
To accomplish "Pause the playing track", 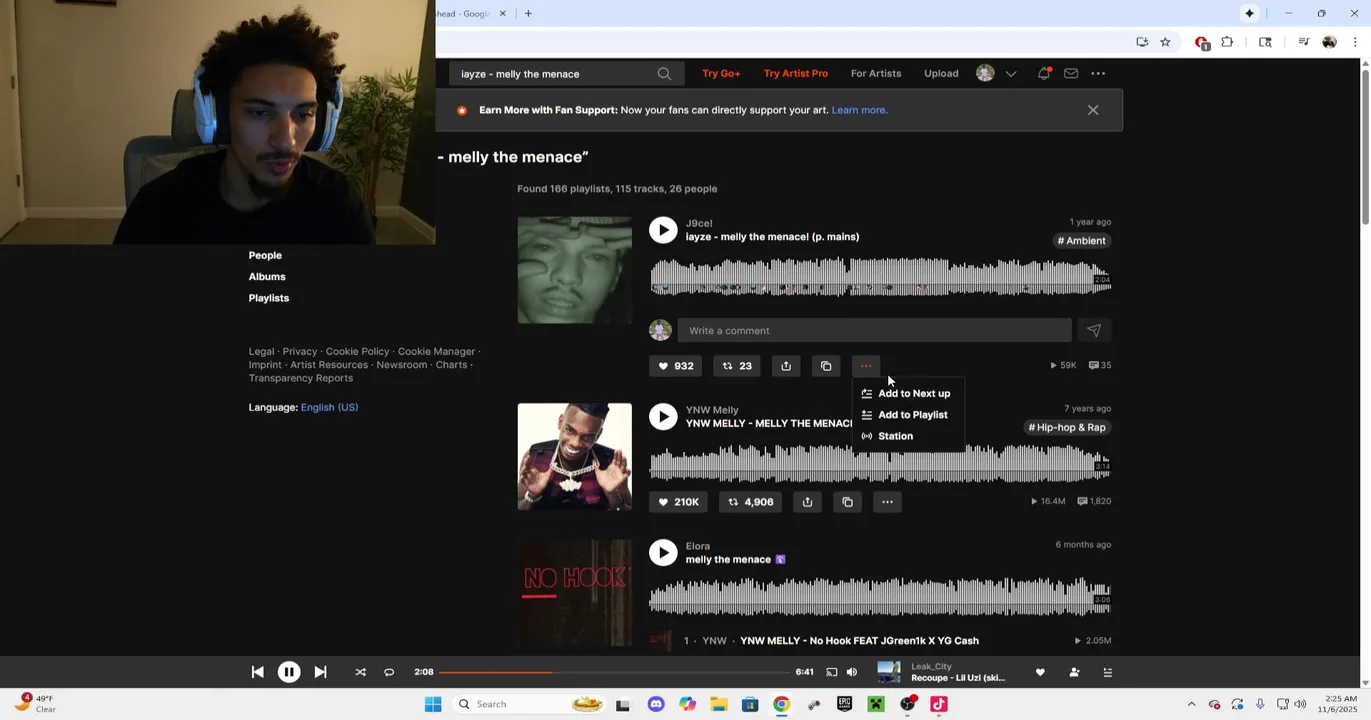I will 289,672.
